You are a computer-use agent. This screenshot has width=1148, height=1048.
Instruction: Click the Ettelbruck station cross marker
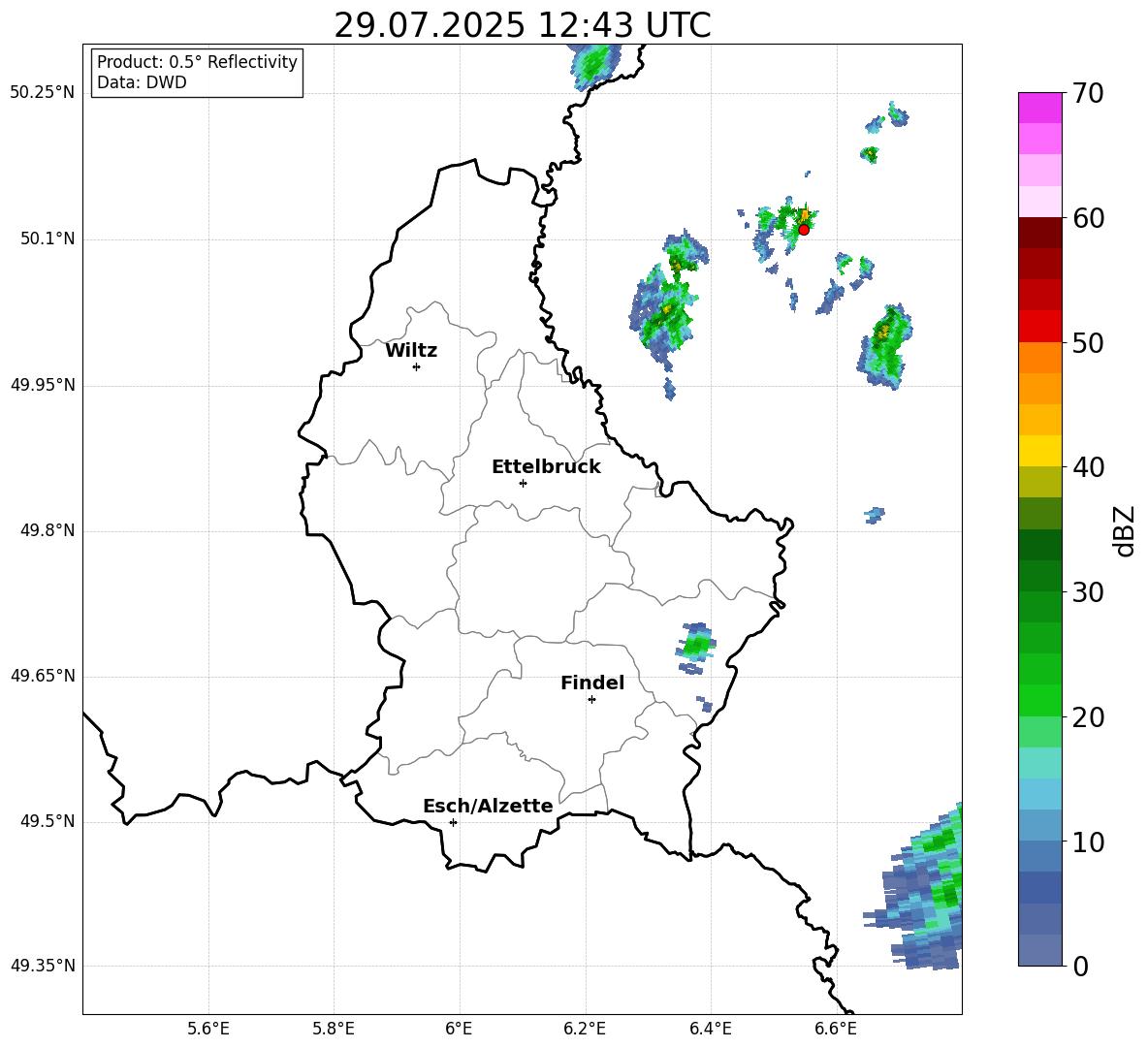523,483
